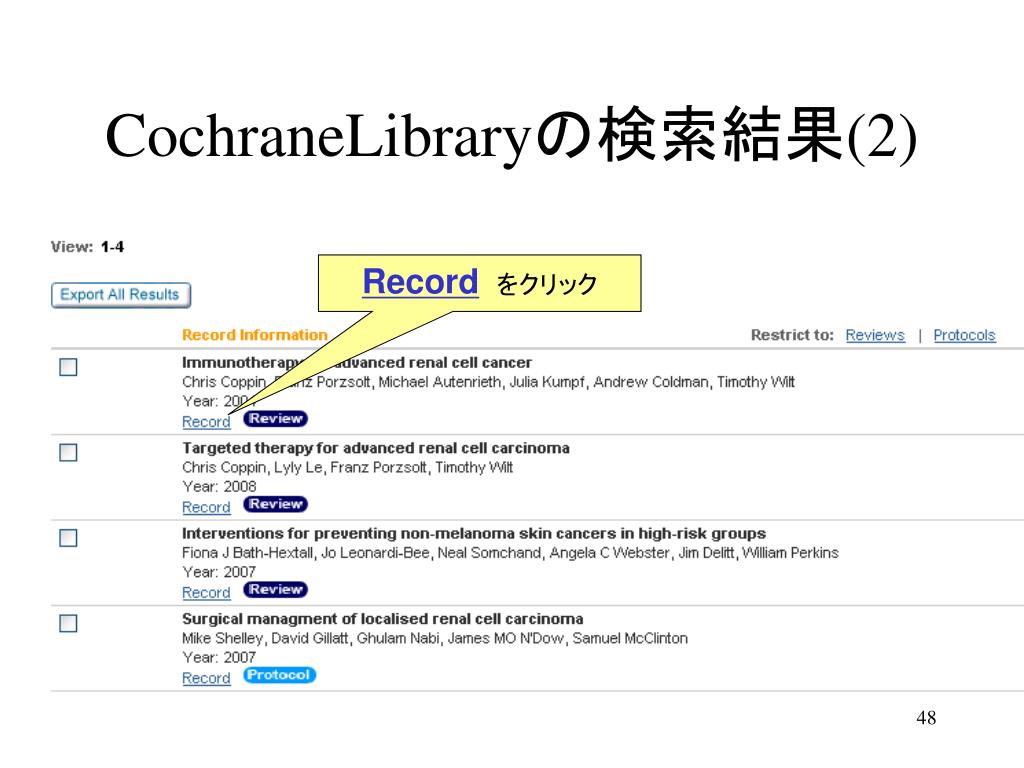Click Protocol badge of the Surgical managment result
The width and height of the screenshot is (1024, 768).
[x=280, y=675]
